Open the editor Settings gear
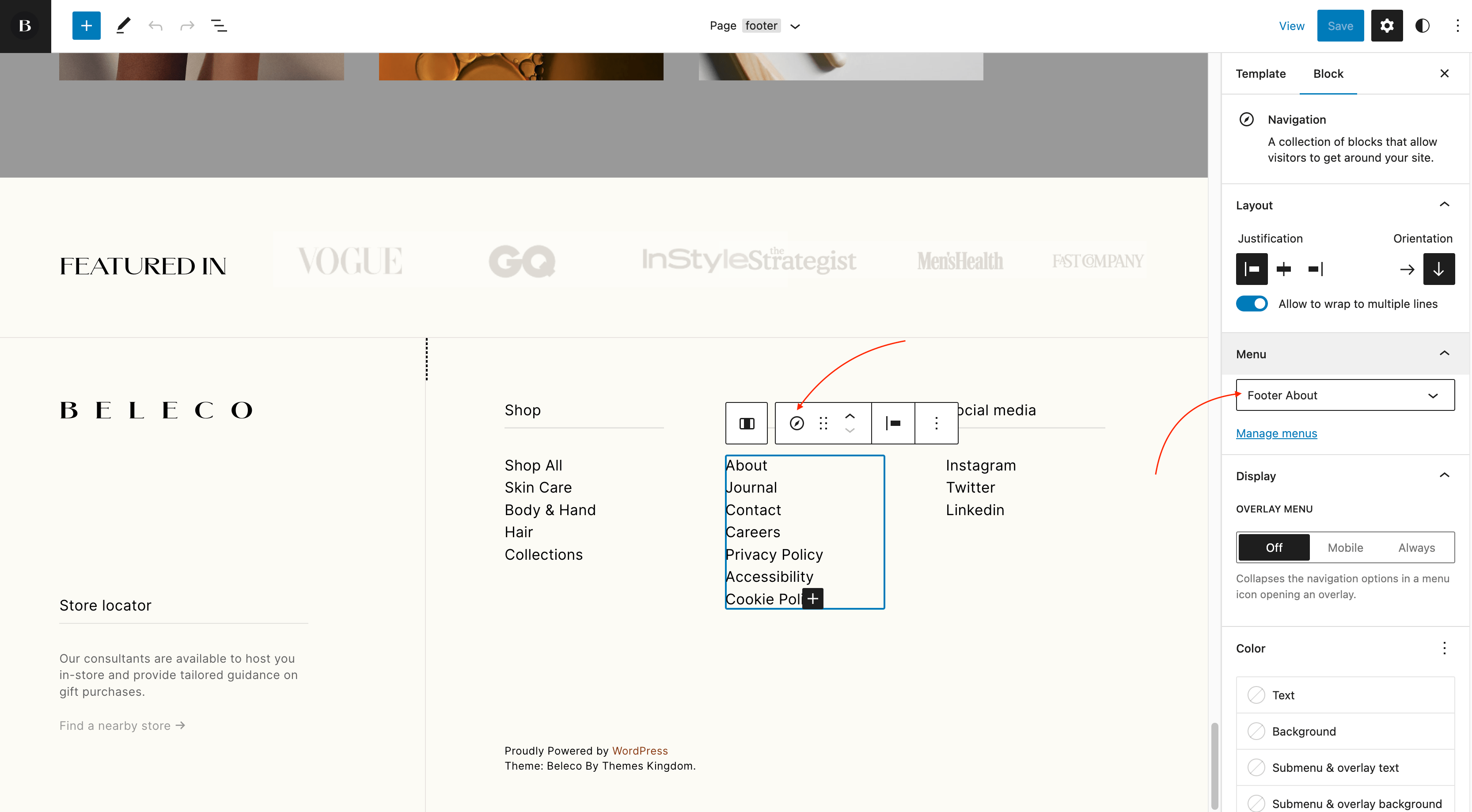 point(1387,26)
